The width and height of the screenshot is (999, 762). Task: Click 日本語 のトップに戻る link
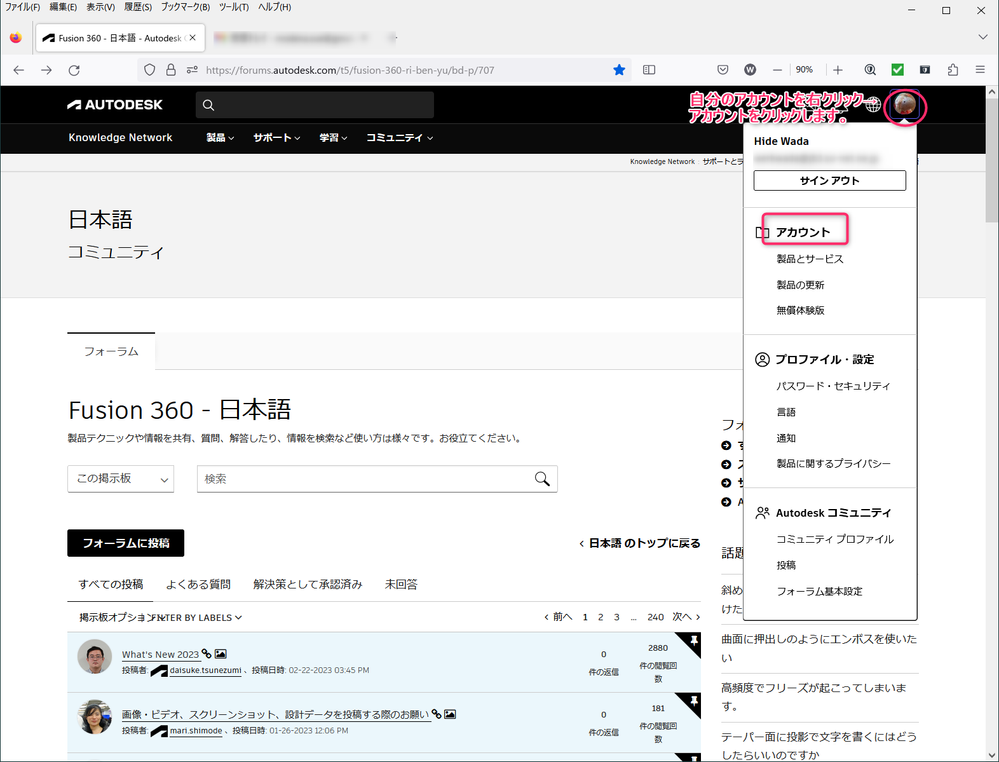[640, 543]
